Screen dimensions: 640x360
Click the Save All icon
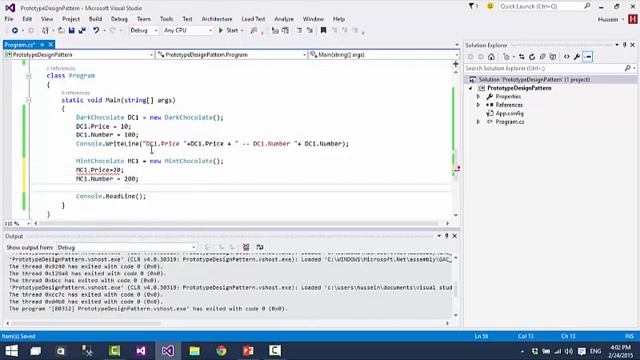[82, 30]
